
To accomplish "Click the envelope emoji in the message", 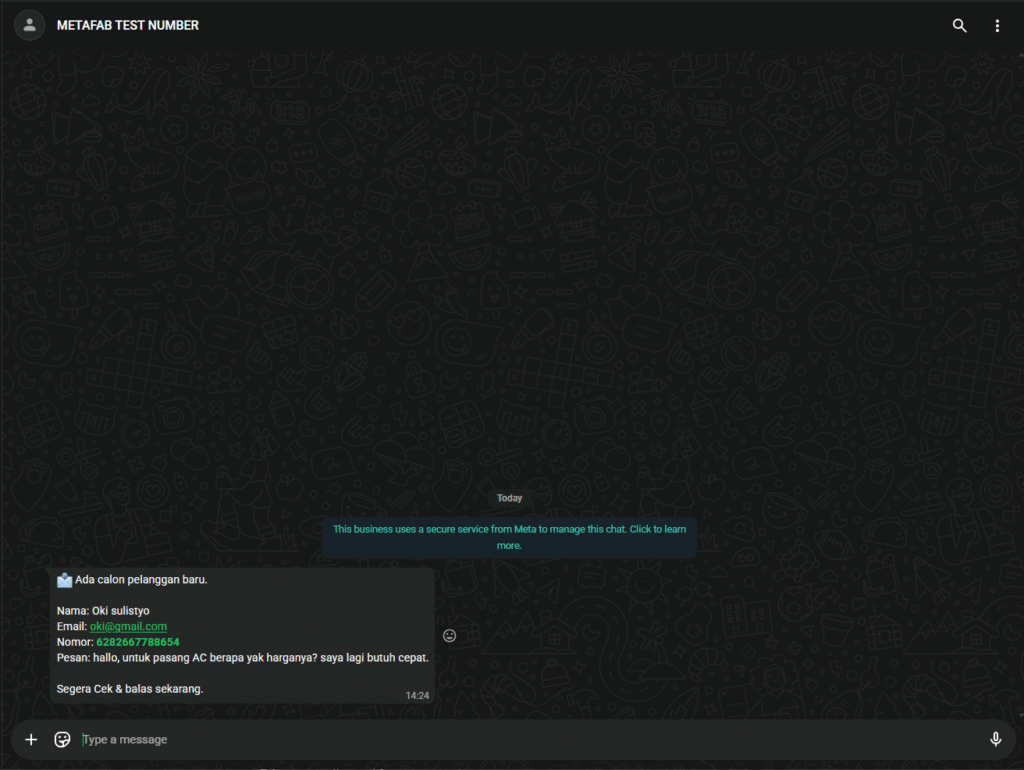I will [x=65, y=580].
